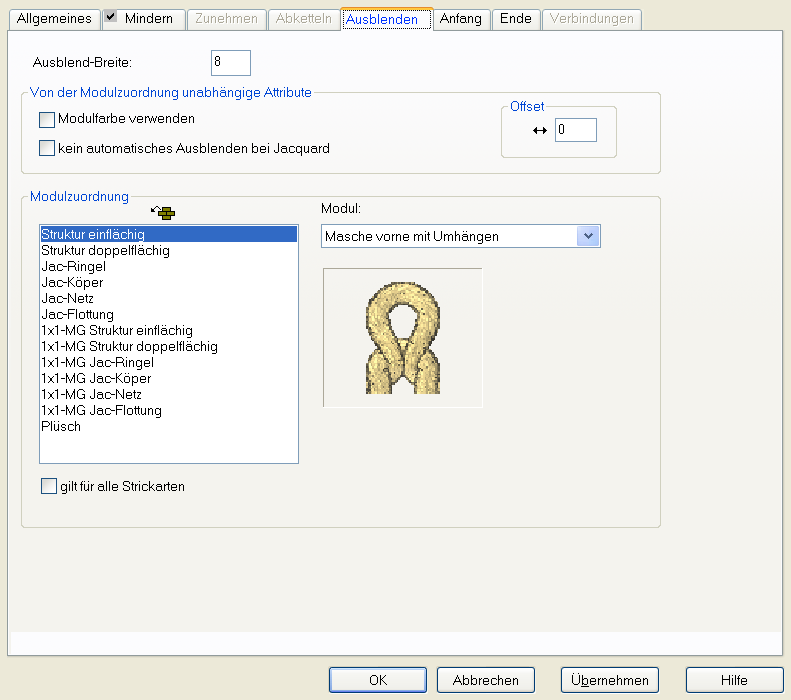Open Hilfe for this dialog
Image resolution: width=791 pixels, height=700 pixels.
coord(734,680)
